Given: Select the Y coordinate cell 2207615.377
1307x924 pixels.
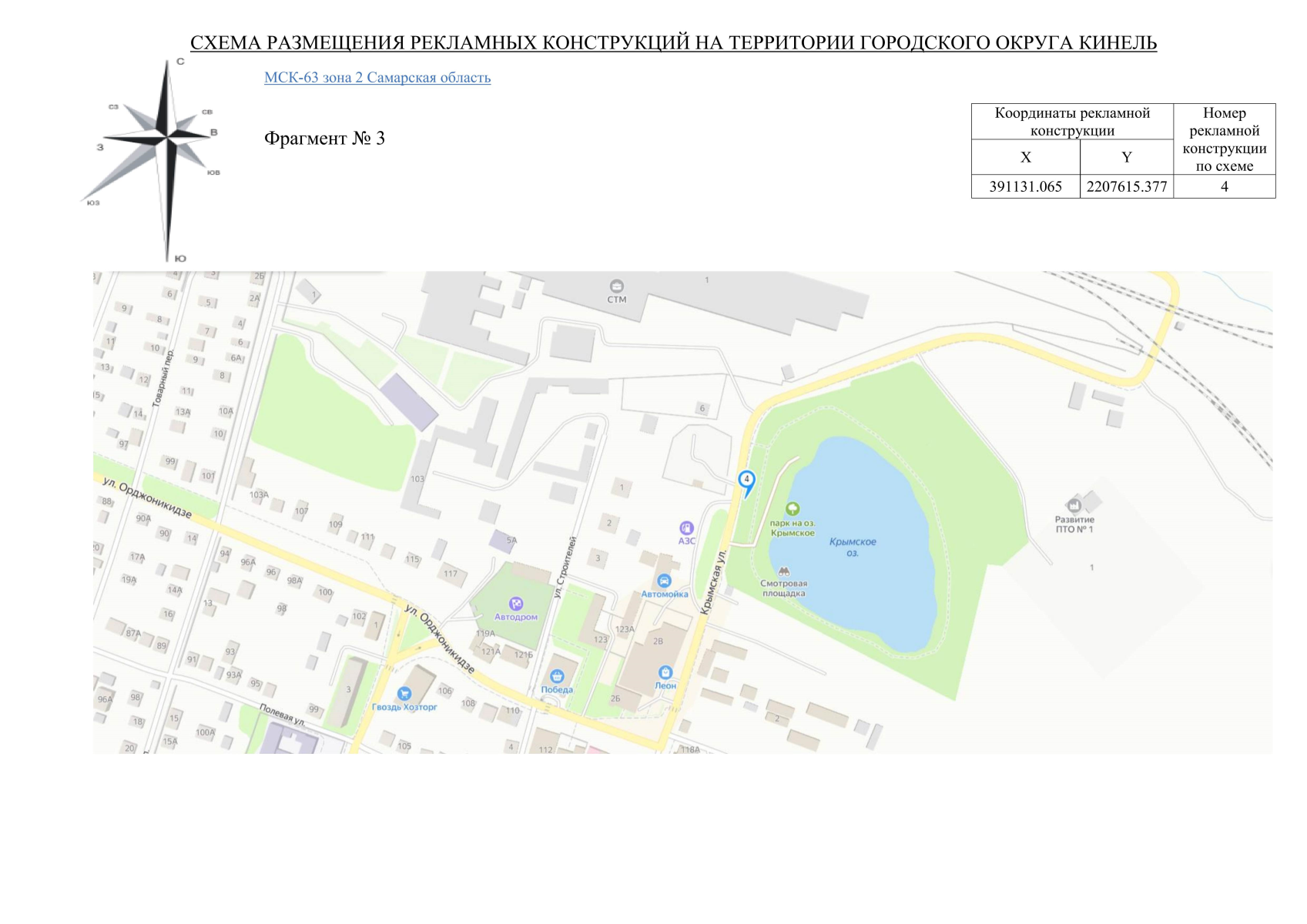Looking at the screenshot, I should [1126, 187].
